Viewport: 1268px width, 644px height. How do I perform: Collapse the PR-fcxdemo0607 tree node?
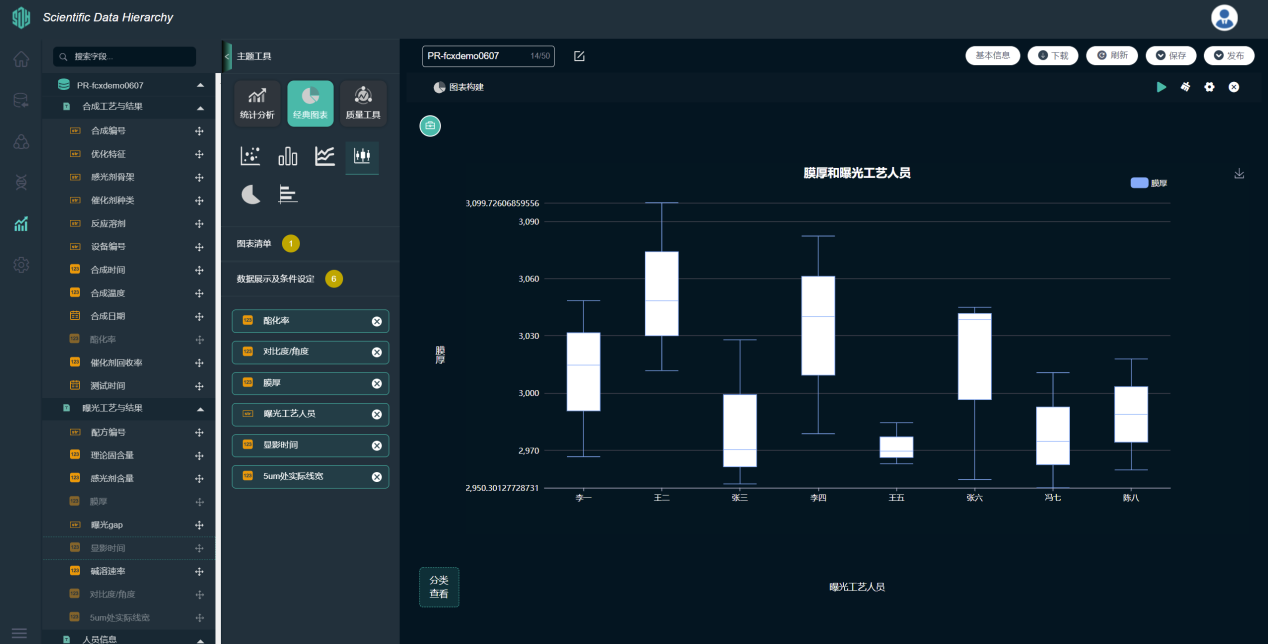tap(199, 85)
